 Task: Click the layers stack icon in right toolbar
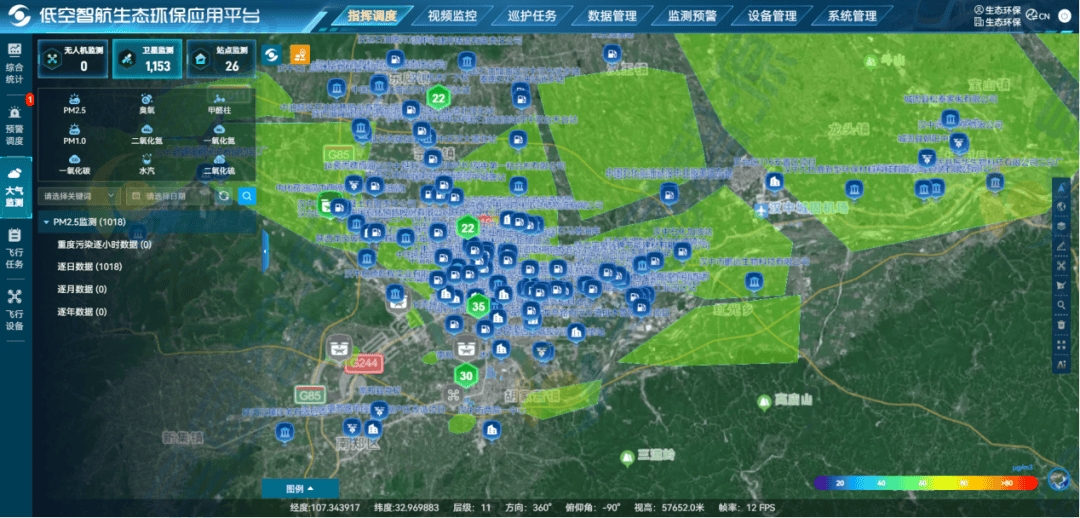tap(1061, 227)
